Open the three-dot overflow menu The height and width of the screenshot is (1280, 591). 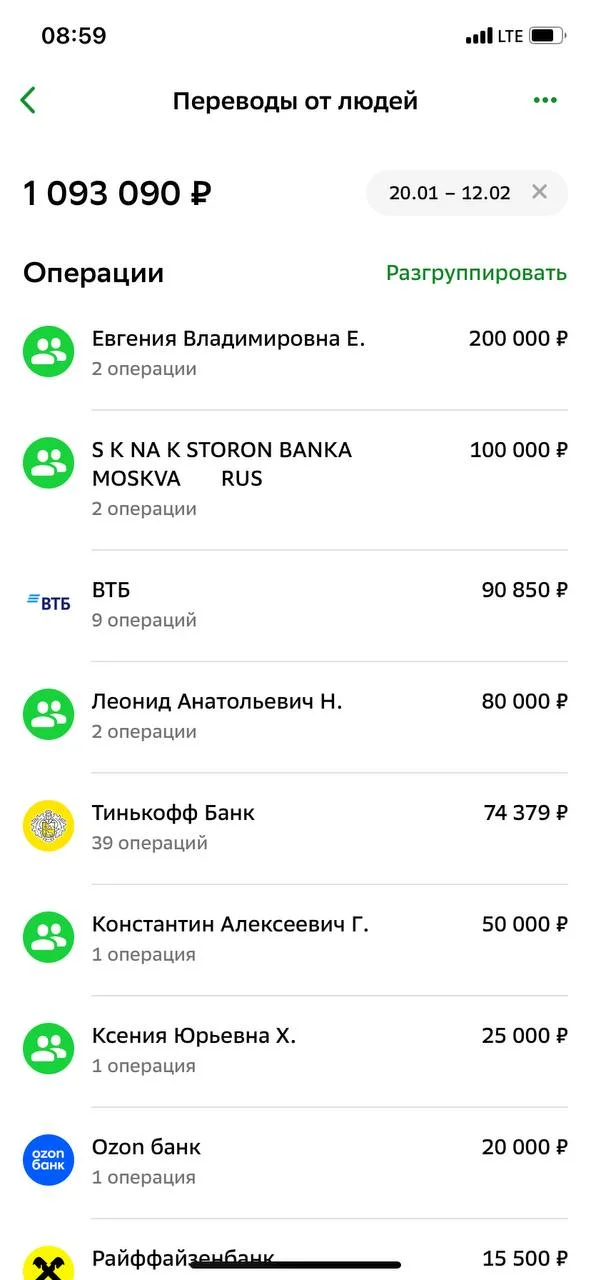pyautogui.click(x=545, y=100)
